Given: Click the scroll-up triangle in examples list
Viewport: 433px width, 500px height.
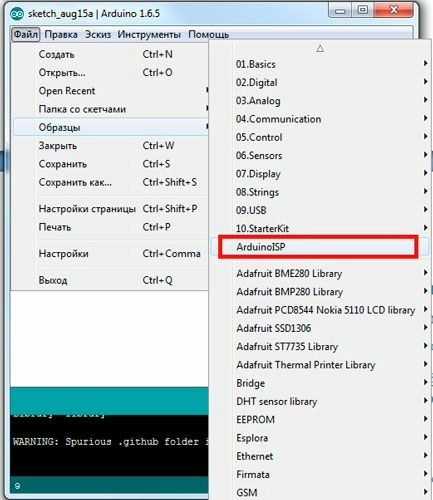Looking at the screenshot, I should coord(320,49).
